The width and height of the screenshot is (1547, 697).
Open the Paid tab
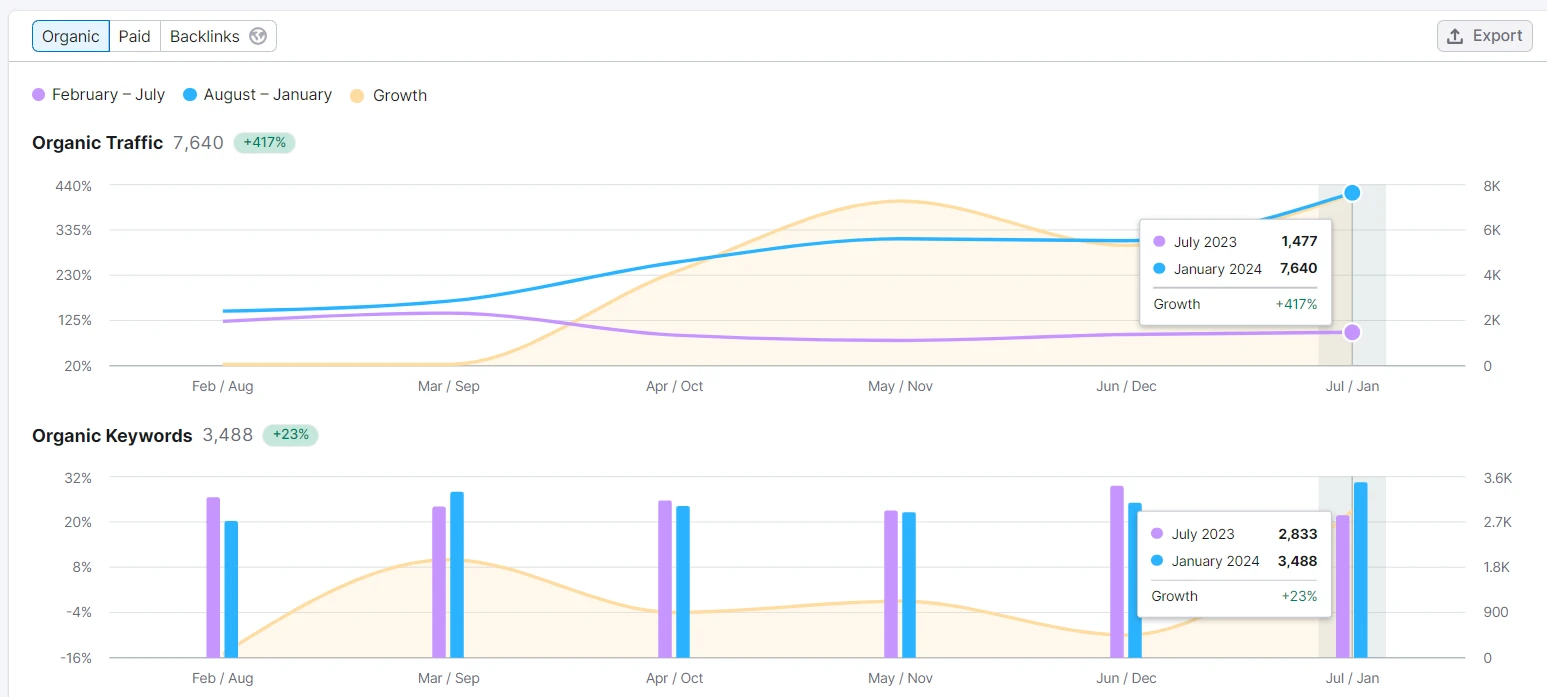click(134, 36)
